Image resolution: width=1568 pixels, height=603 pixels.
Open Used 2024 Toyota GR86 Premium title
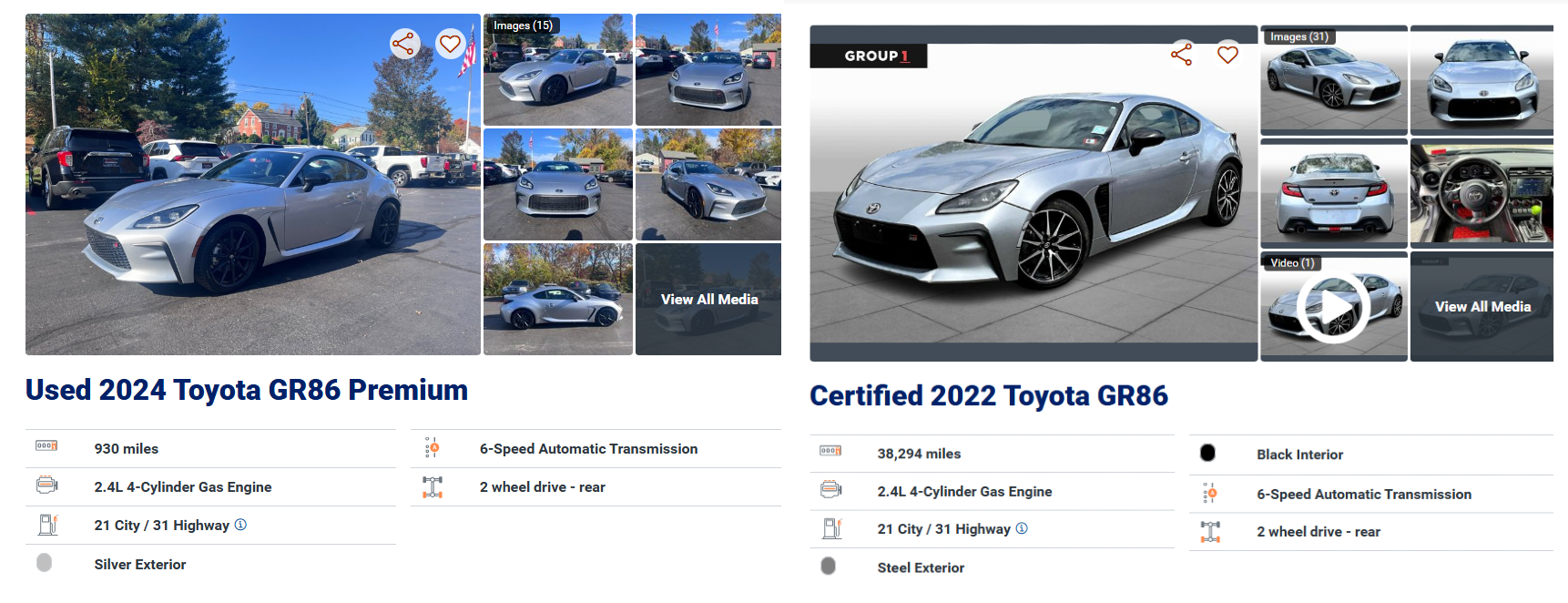(247, 390)
